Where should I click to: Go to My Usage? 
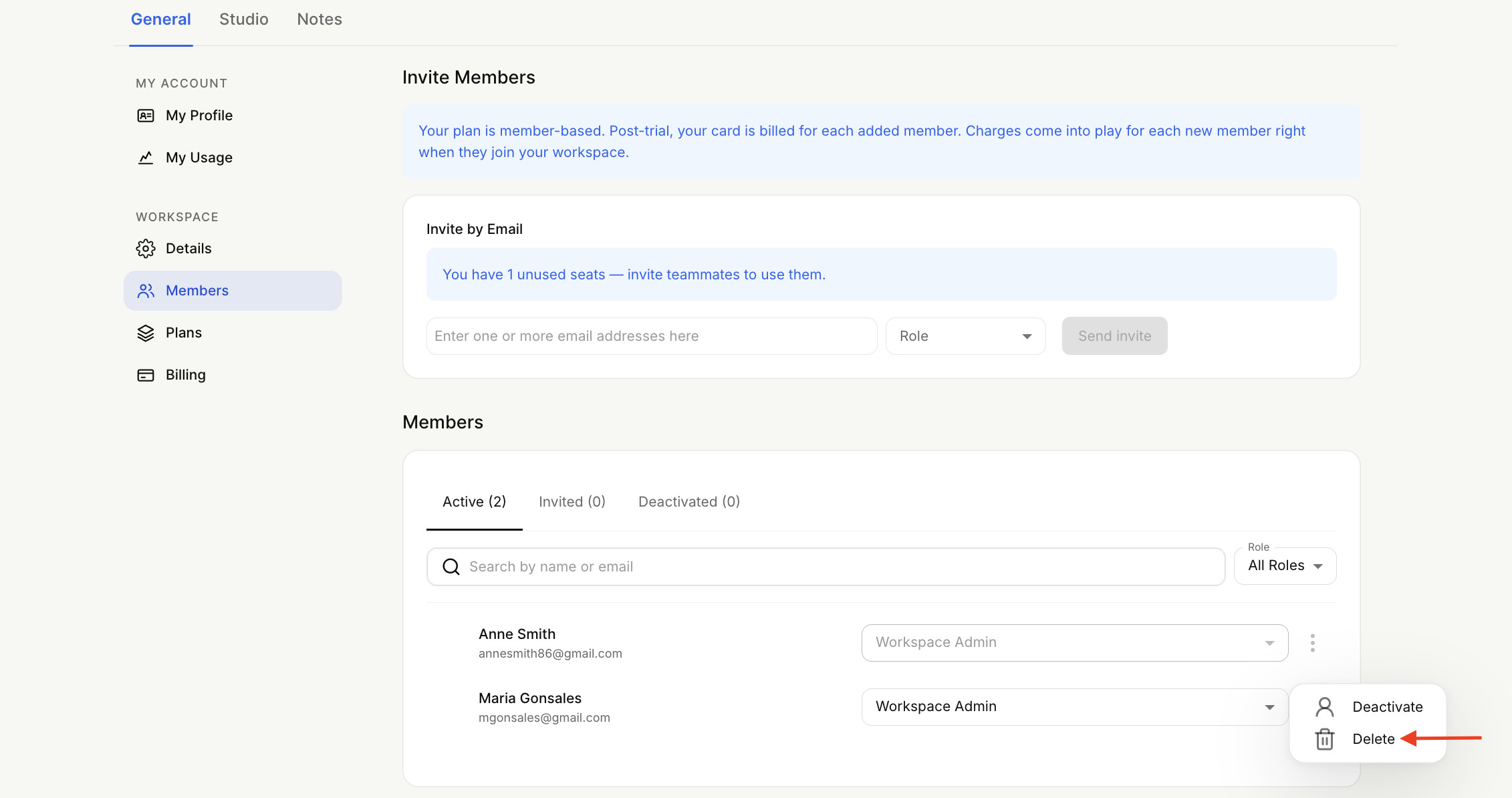pos(199,158)
